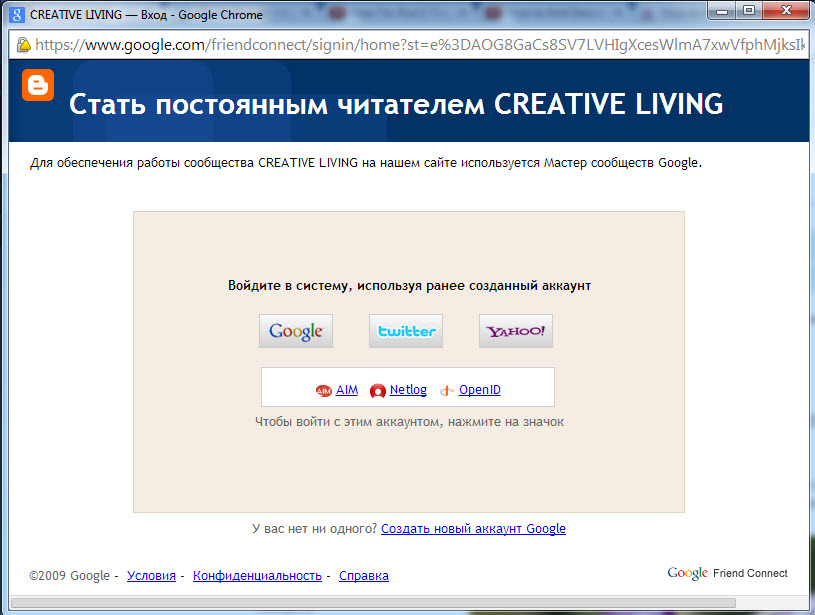Click the Netlog red circle icon
Viewport: 815px width, 615px height.
click(x=378, y=390)
